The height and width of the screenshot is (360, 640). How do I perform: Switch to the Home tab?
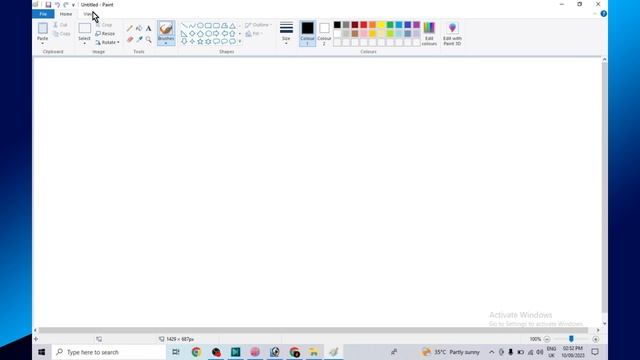(66, 14)
